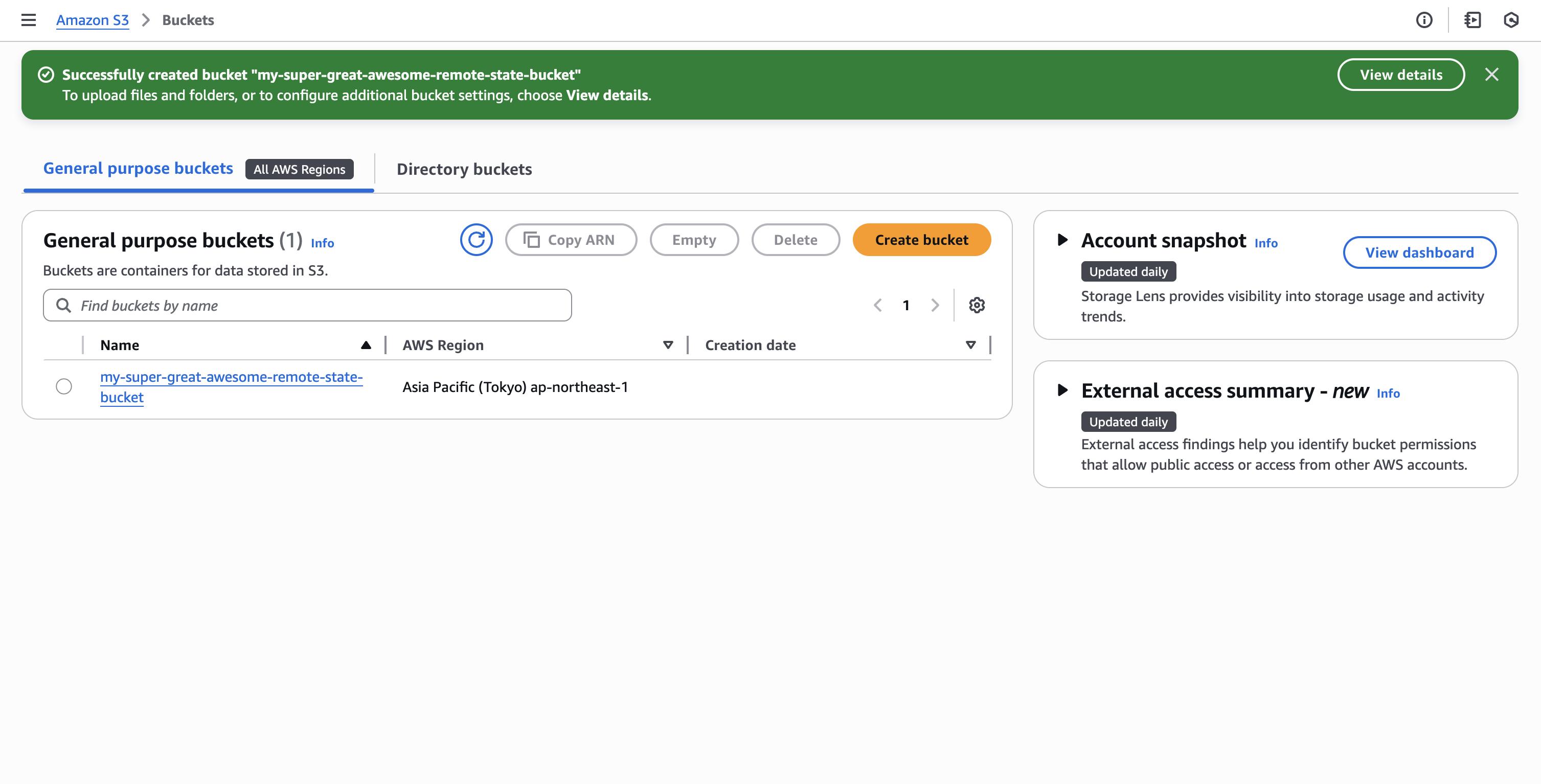Click Asia Pacific (Tokyo) ap-northeast-1 cell
Screen dimensions: 1541x784
click(x=515, y=387)
